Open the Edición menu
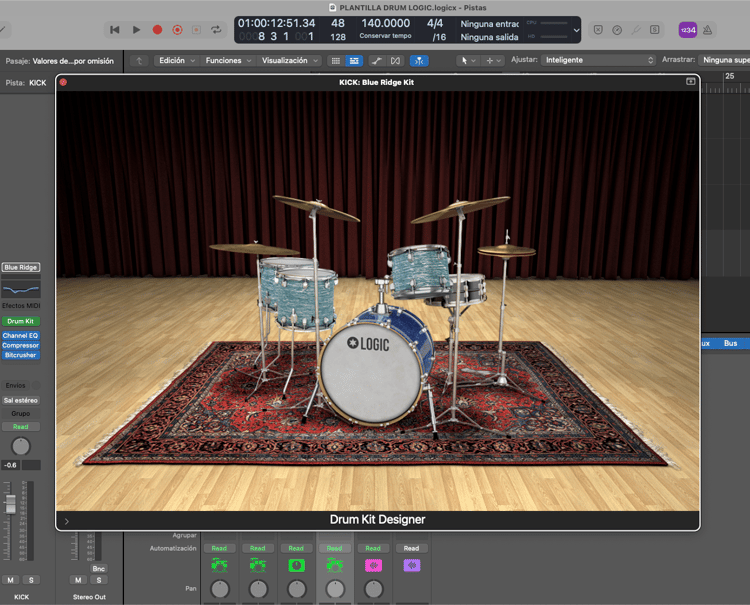Image resolution: width=750 pixels, height=605 pixels. click(177, 61)
